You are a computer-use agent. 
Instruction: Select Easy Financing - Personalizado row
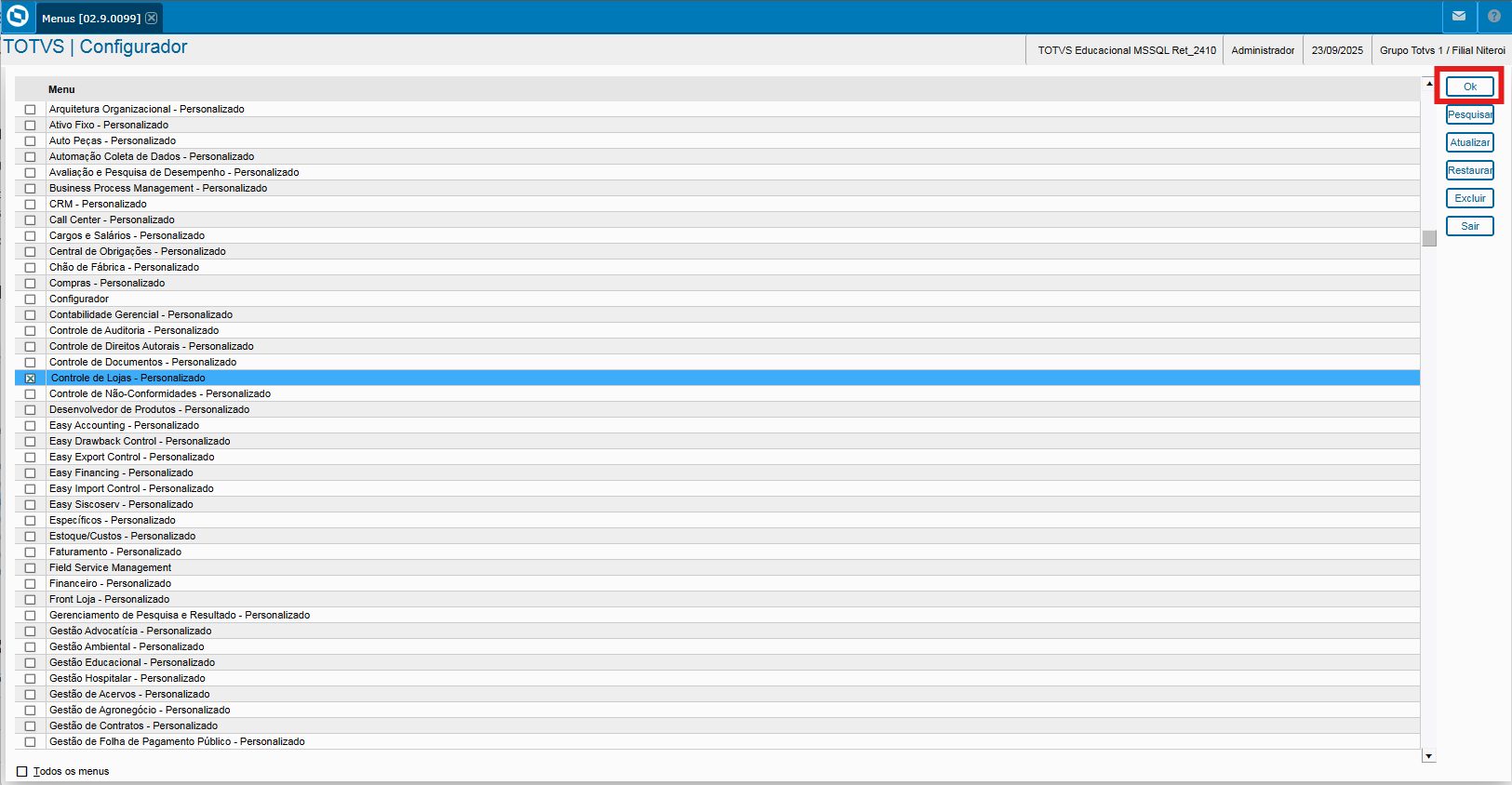click(x=717, y=473)
